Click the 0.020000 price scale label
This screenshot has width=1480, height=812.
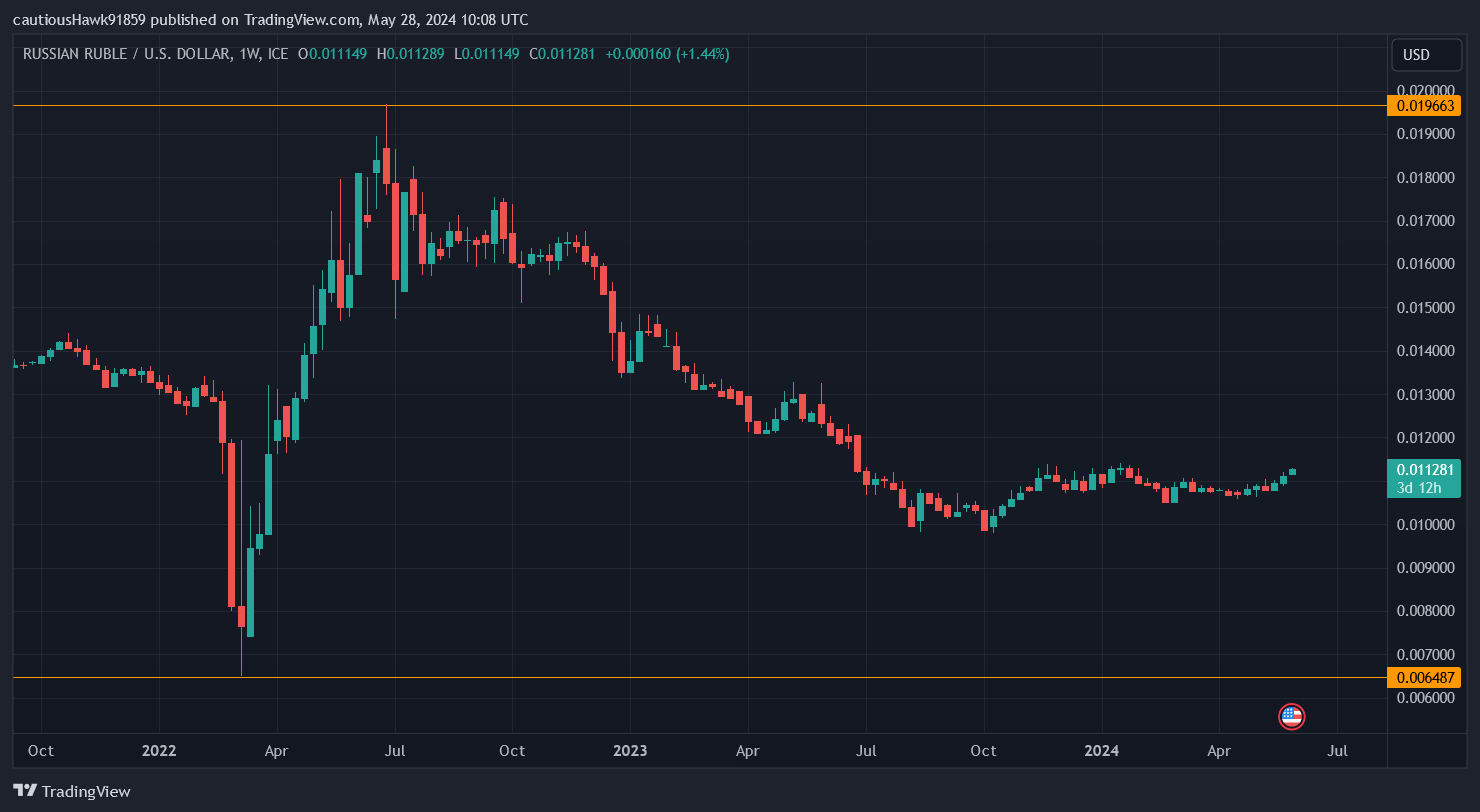point(1425,90)
